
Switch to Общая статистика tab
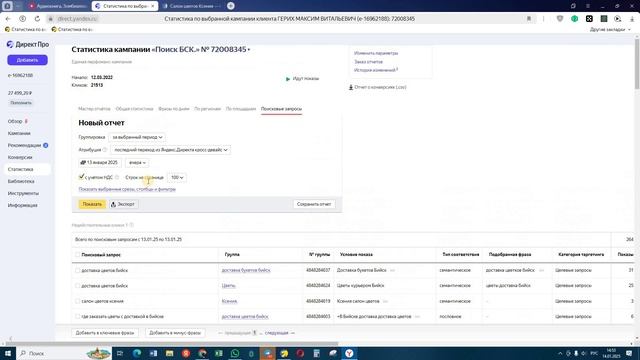pos(134,109)
